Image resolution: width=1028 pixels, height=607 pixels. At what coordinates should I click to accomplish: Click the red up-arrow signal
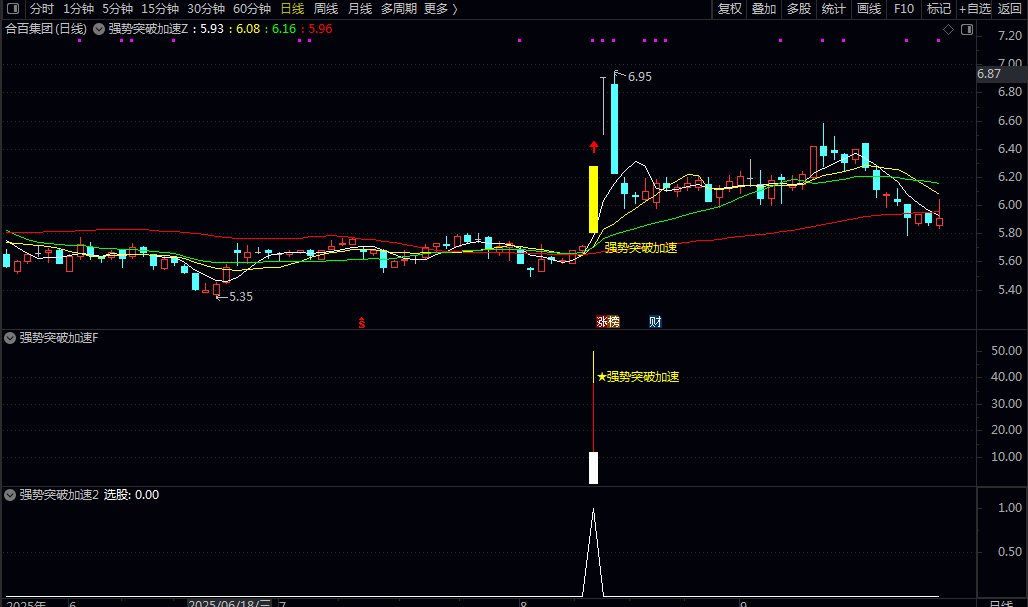pyautogui.click(x=593, y=147)
